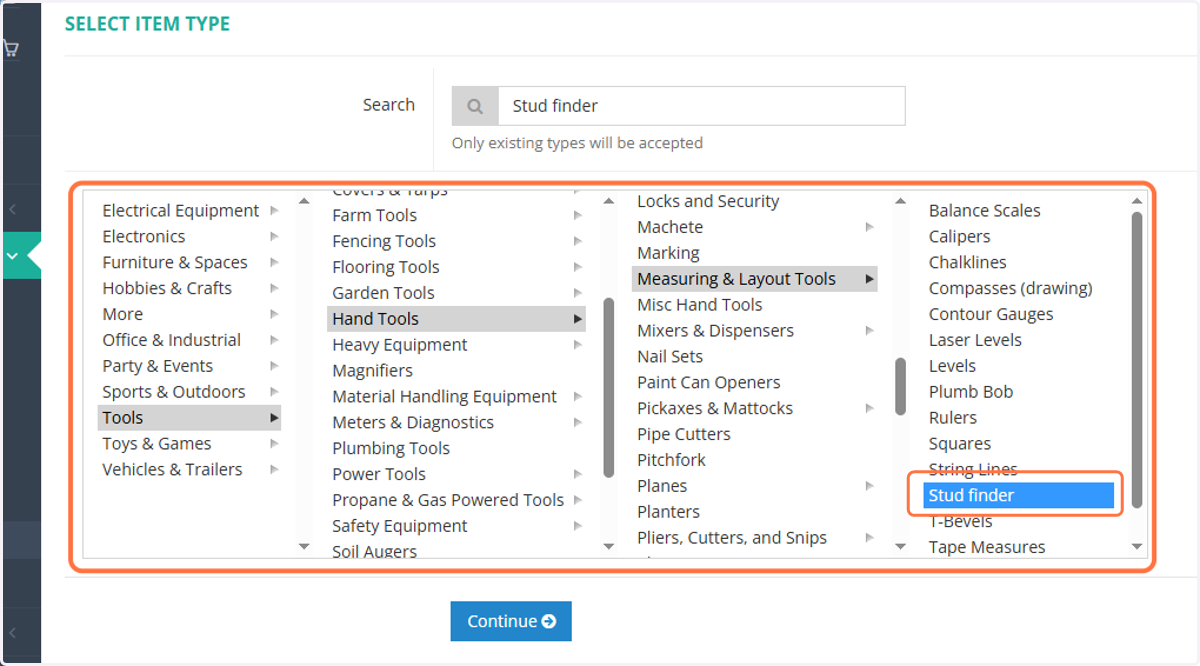This screenshot has width=1200, height=666.
Task: Pick Mixers & Dispensers
Action: (x=715, y=331)
